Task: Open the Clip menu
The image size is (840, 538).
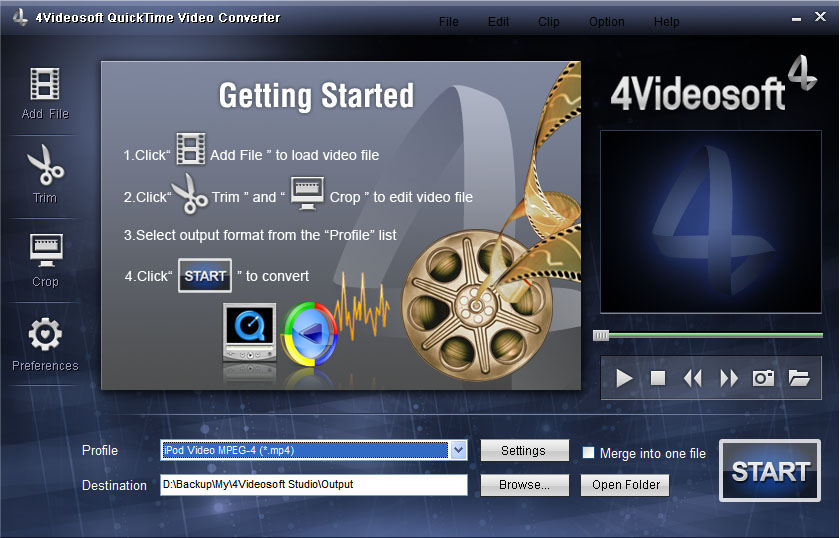Action: click(549, 22)
